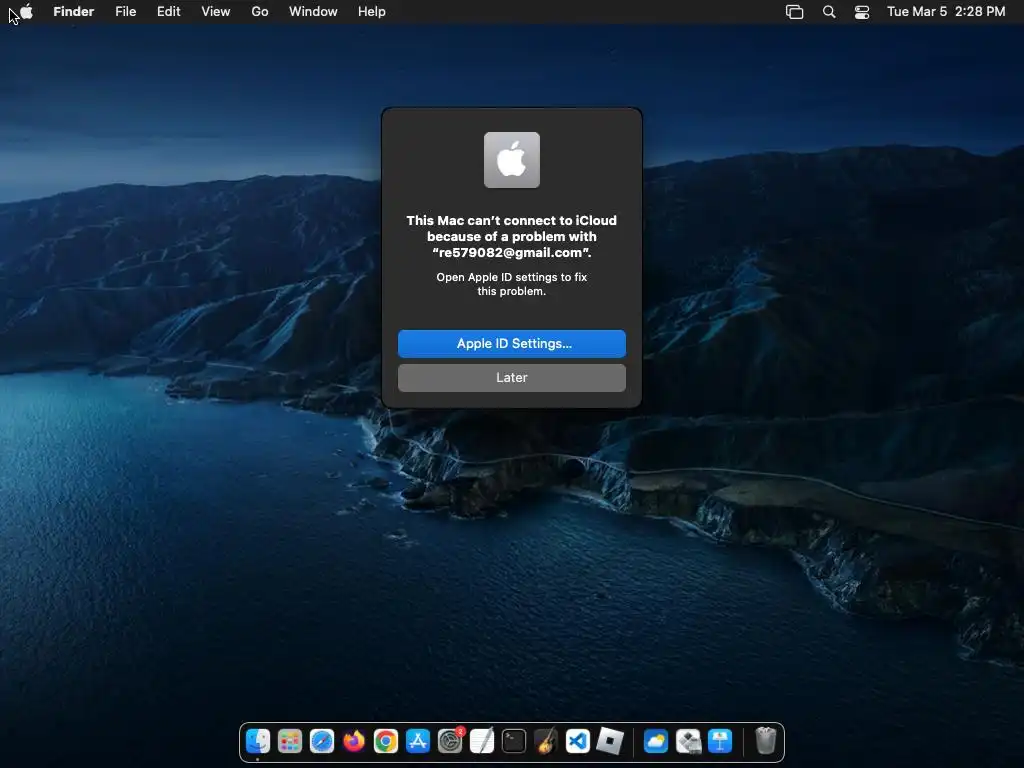1024x768 pixels.
Task: Open Finder from the Dock
Action: pyautogui.click(x=258, y=741)
